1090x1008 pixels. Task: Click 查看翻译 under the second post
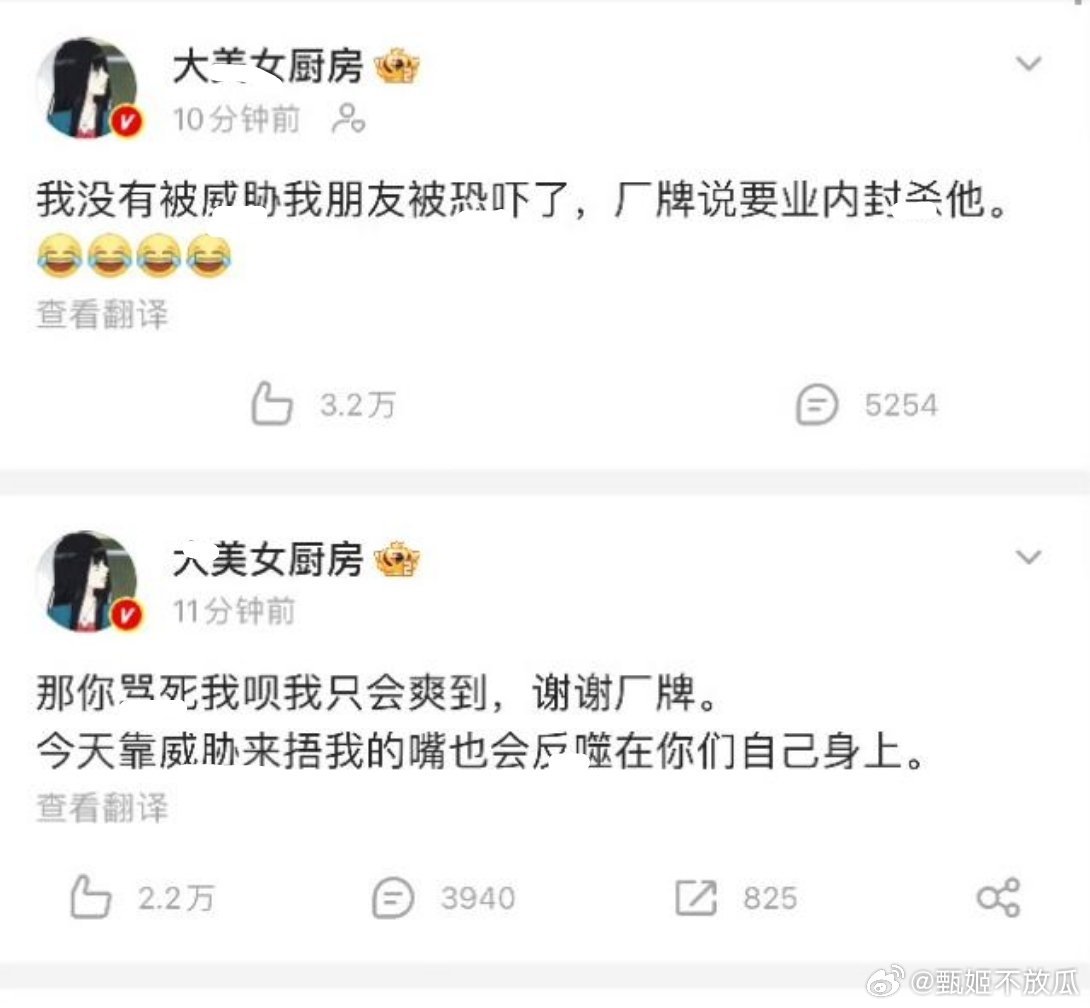pyautogui.click(x=102, y=808)
